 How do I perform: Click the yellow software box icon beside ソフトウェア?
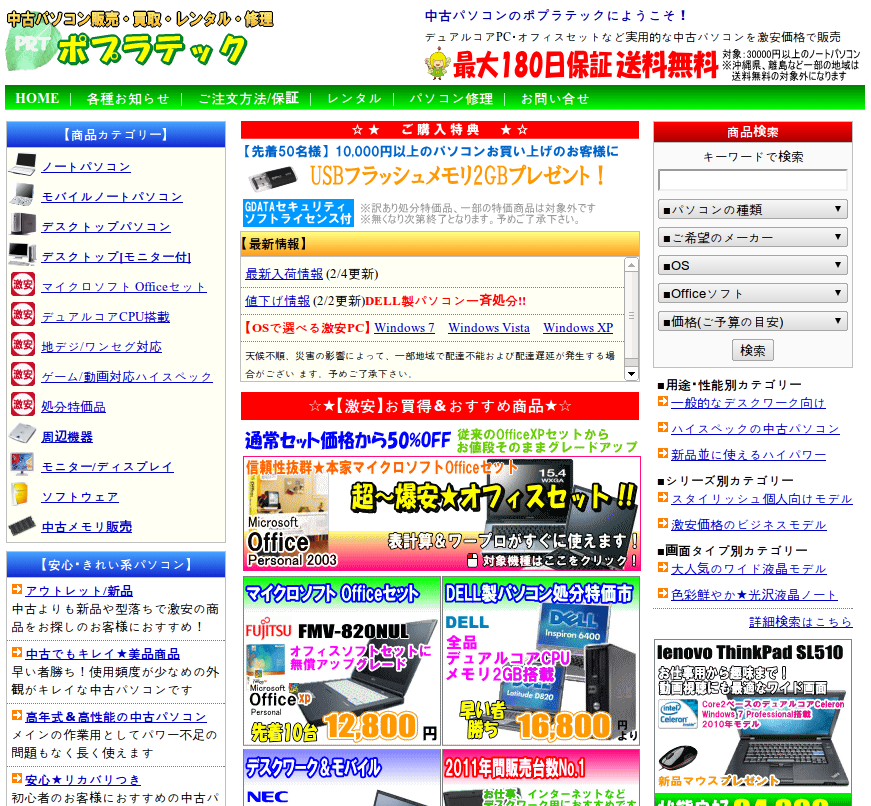pyautogui.click(x=22, y=495)
